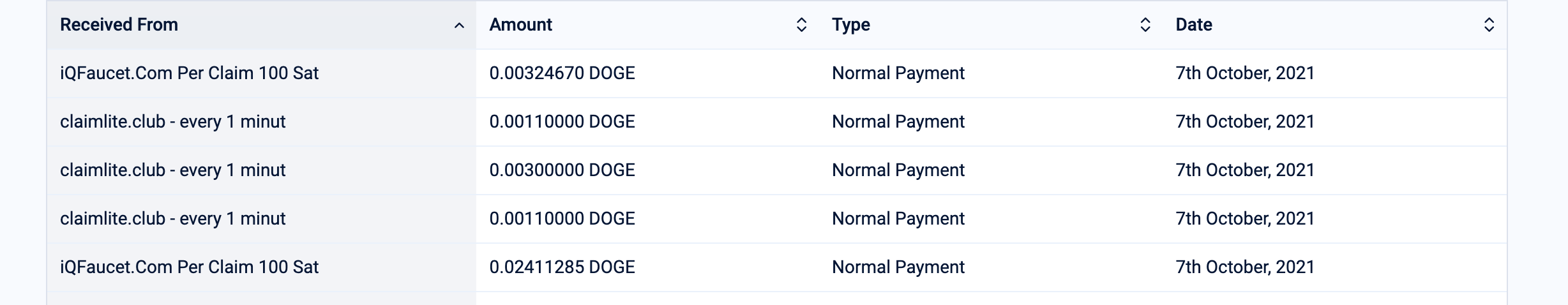This screenshot has width=1568, height=305.
Task: Open iQFaucet.Com sender in 0.02411285 DOGE row
Action: [x=189, y=267]
